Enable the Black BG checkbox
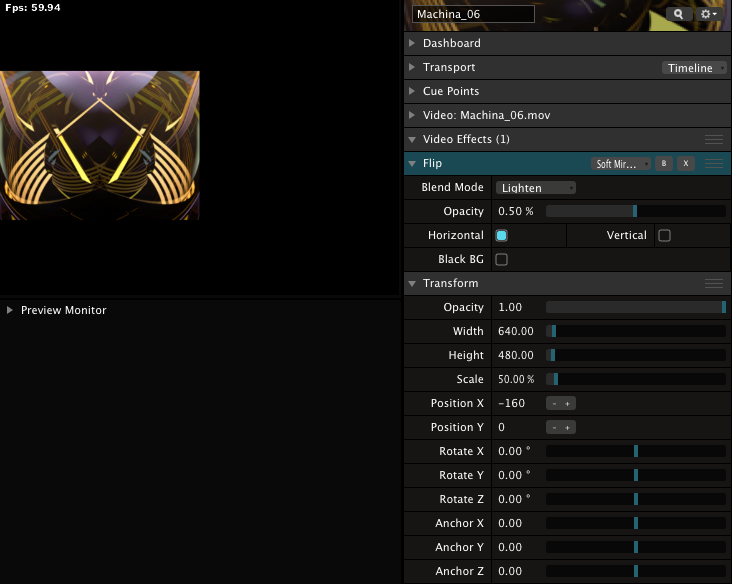Image resolution: width=732 pixels, height=584 pixels. pos(501,259)
